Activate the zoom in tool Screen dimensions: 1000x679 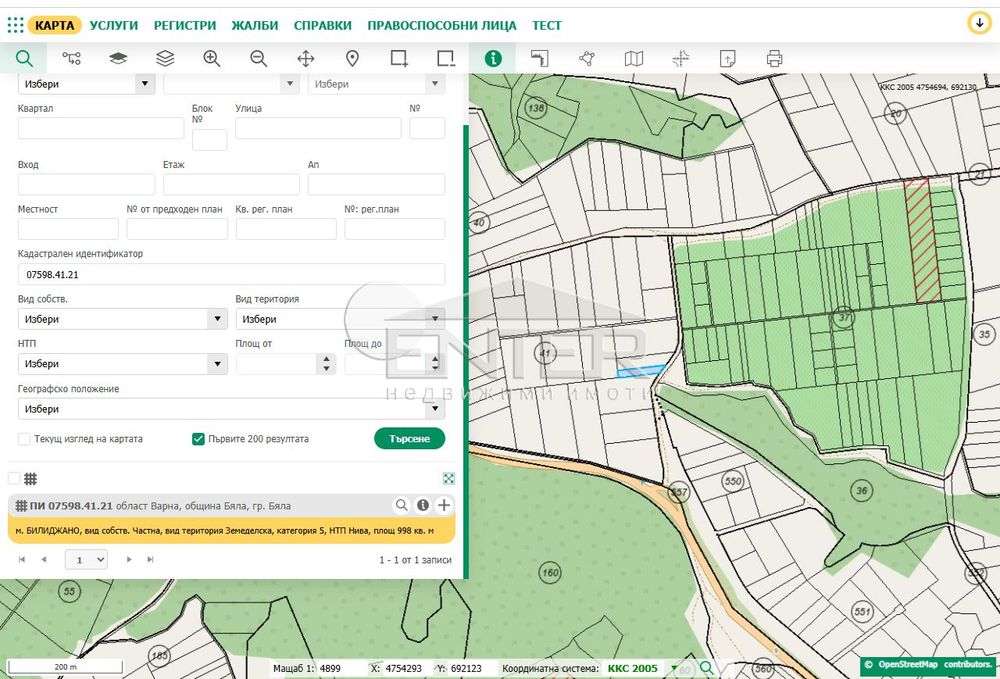pyautogui.click(x=212, y=59)
